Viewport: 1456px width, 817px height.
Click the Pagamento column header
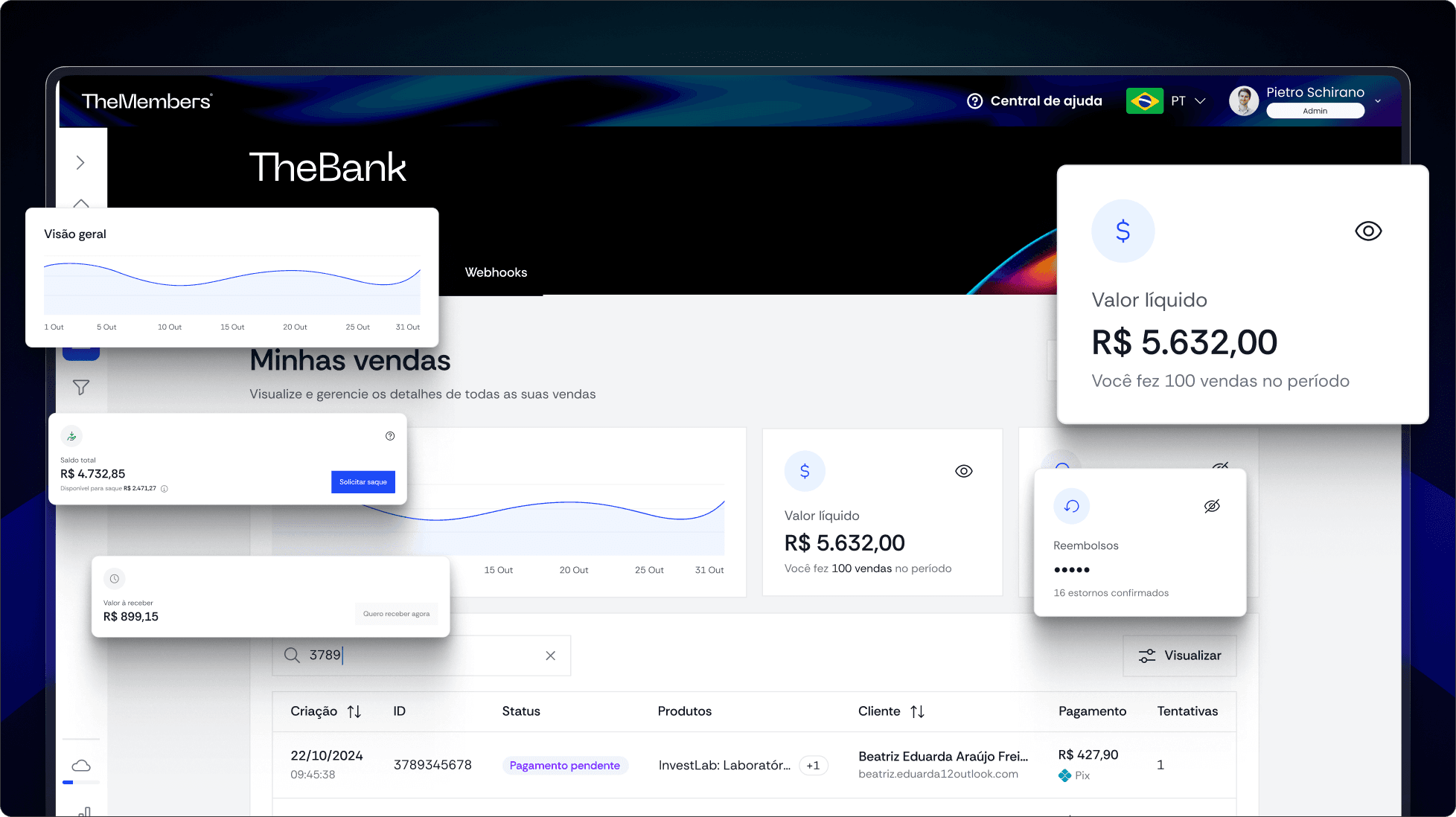[x=1092, y=711]
